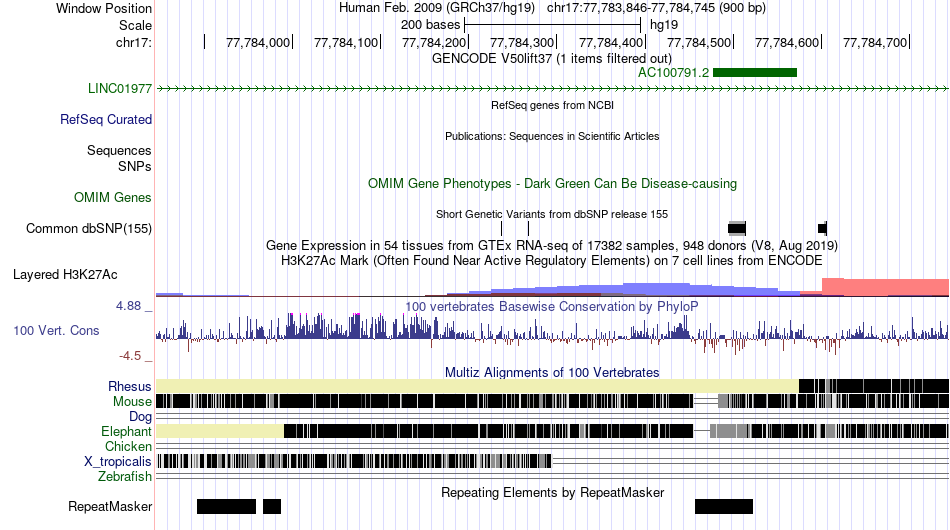Click the 77,784,700 ruler position

point(875,42)
